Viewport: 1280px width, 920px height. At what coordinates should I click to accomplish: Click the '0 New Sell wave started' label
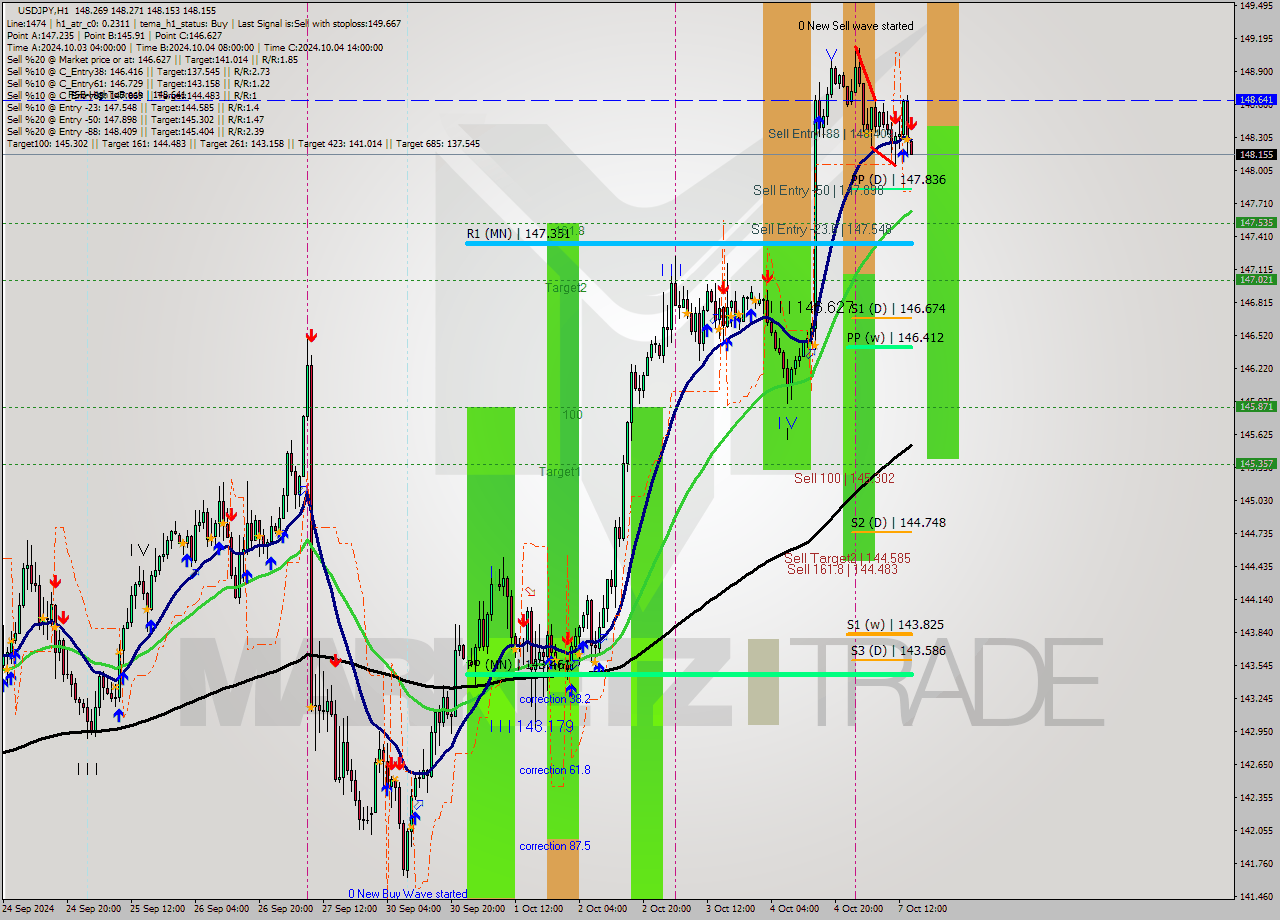(855, 26)
